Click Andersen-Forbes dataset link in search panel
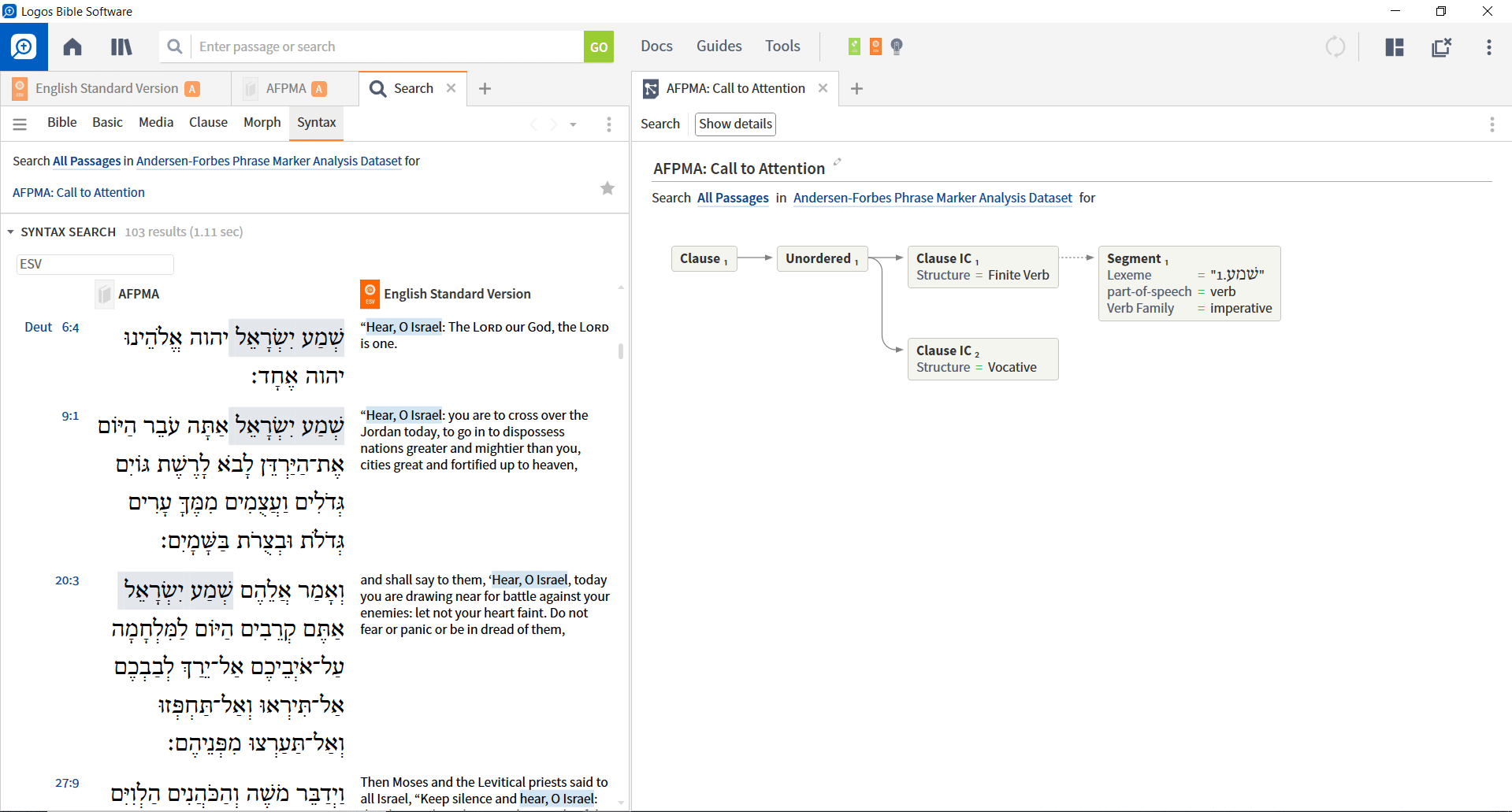This screenshot has width=1512, height=812. click(x=269, y=161)
